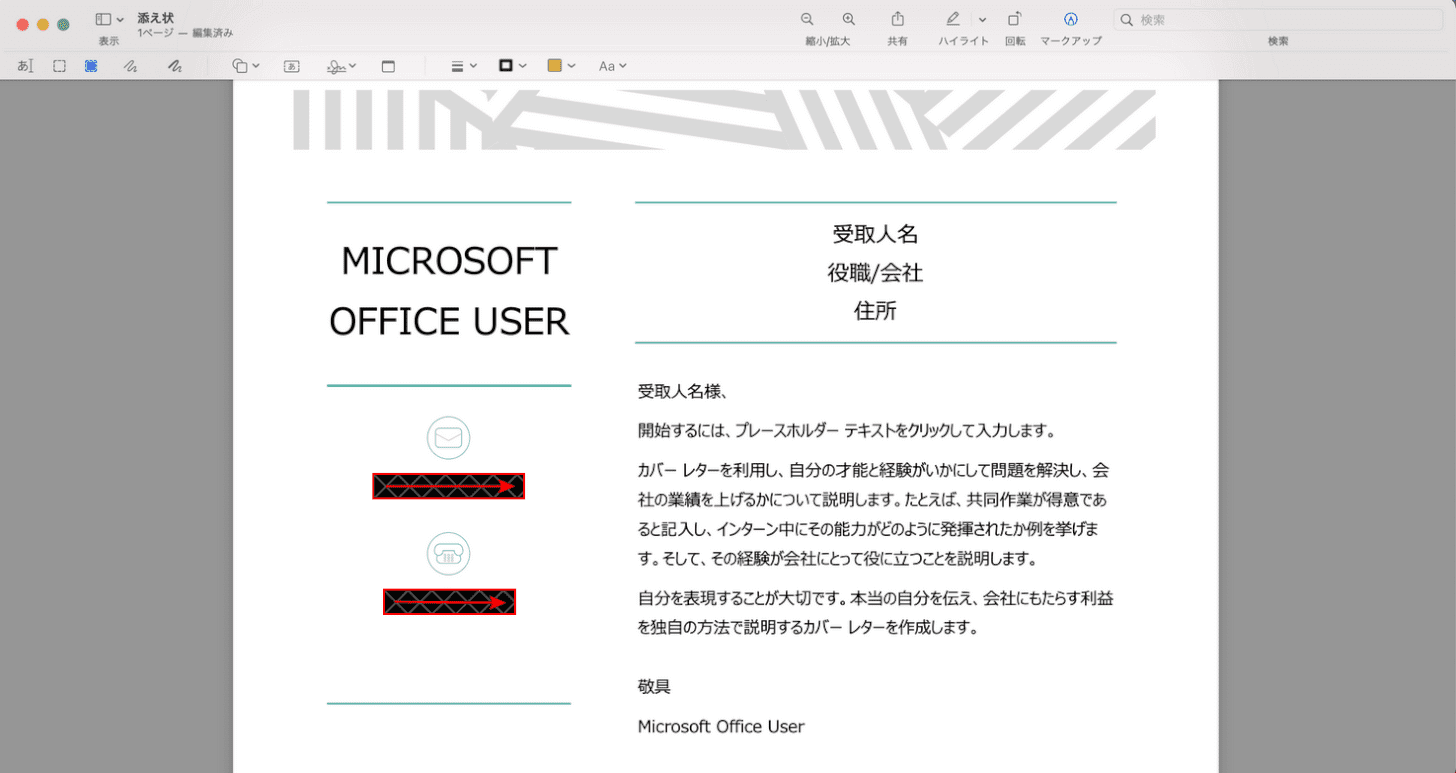Screen dimensions: 1456x773
Task: Select the rectangular selection tool
Action: [60, 66]
